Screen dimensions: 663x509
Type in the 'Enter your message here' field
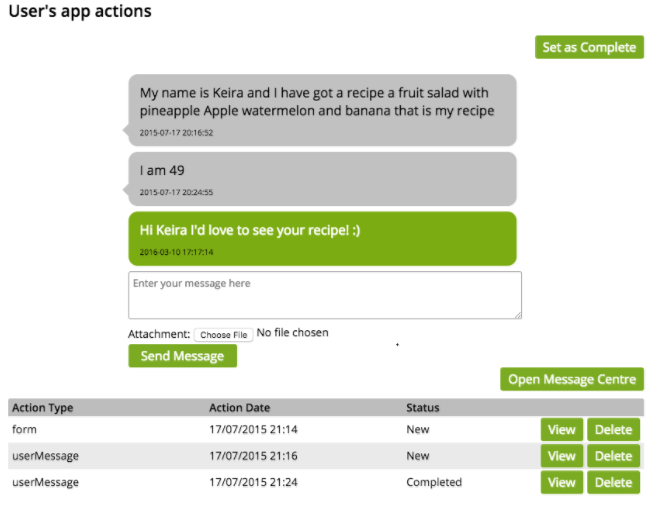[x=325, y=295]
